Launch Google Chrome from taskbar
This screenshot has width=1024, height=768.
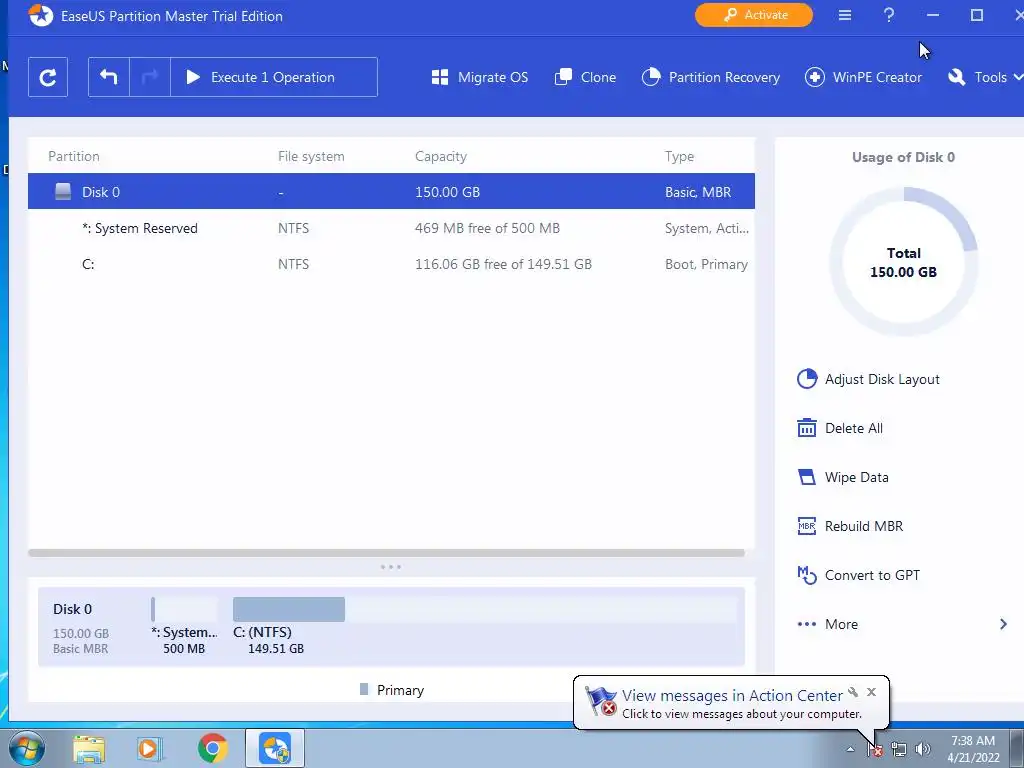(212, 748)
